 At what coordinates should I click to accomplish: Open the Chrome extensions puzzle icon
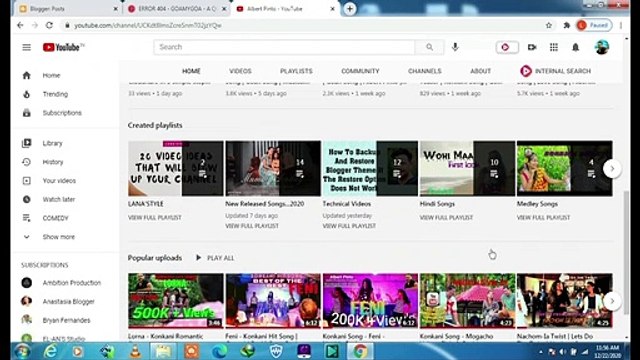pyautogui.click(x=567, y=25)
